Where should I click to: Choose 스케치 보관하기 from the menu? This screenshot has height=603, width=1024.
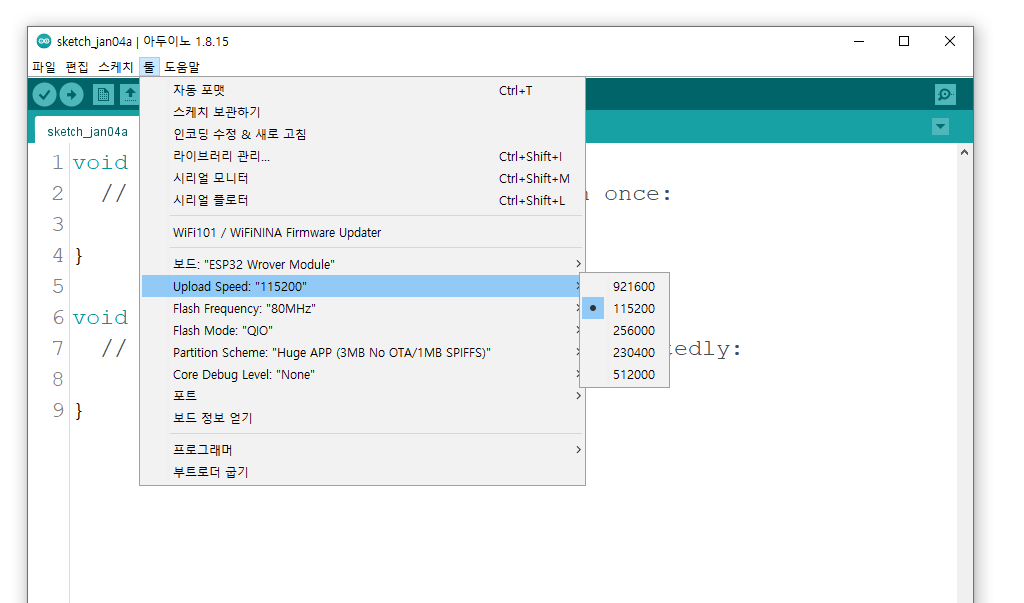[x=362, y=112]
